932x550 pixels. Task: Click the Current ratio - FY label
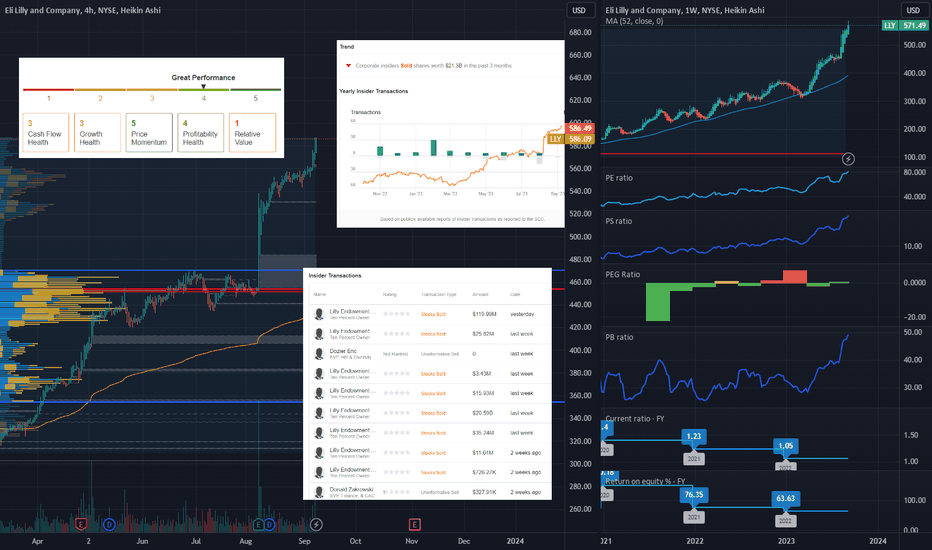(635, 419)
